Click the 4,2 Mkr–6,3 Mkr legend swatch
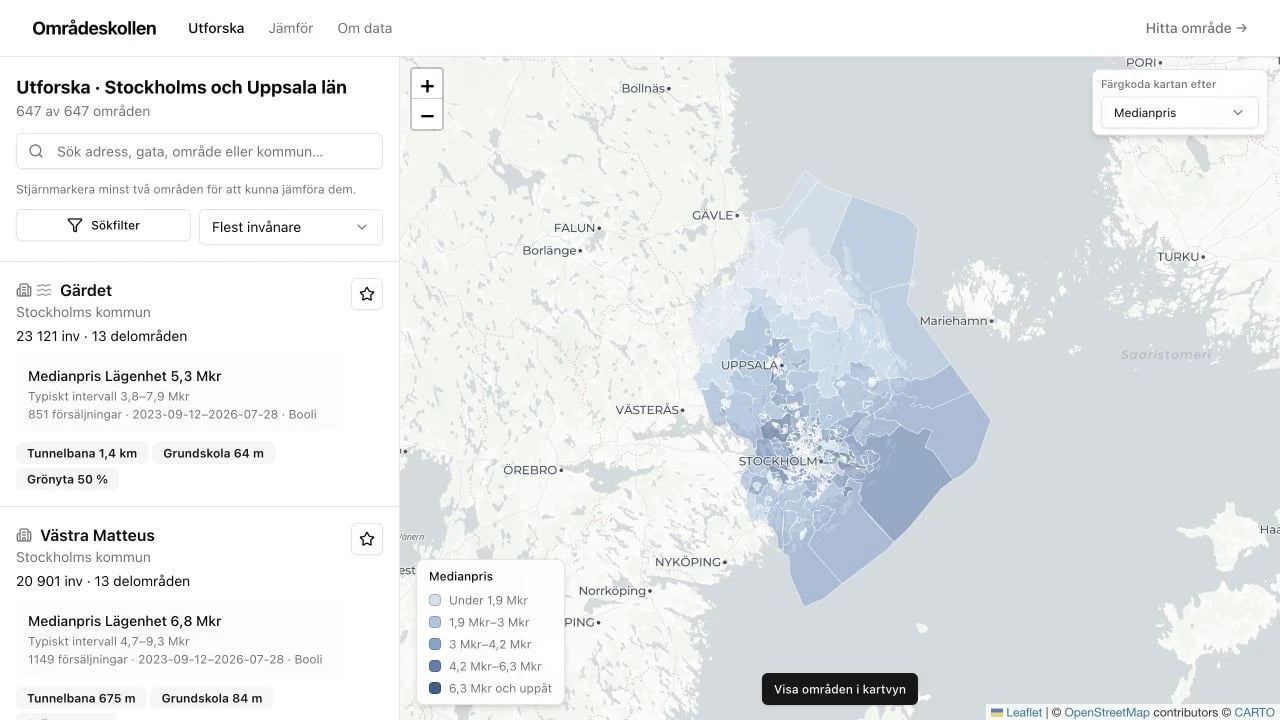This screenshot has height=720, width=1280. tap(435, 666)
